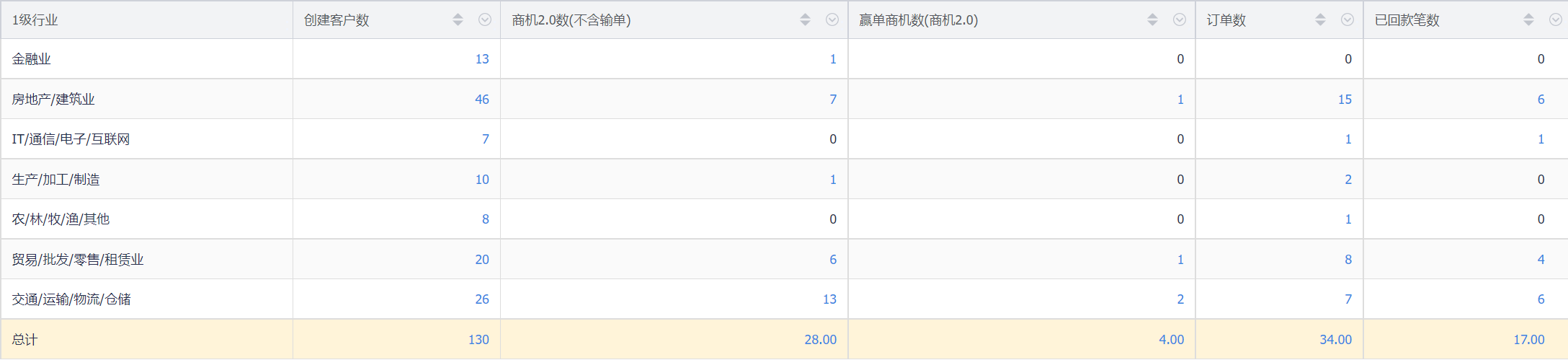Click opportunity count 13 for 交通/运输/物流/仓储
This screenshot has height=360, width=1568.
click(829, 299)
